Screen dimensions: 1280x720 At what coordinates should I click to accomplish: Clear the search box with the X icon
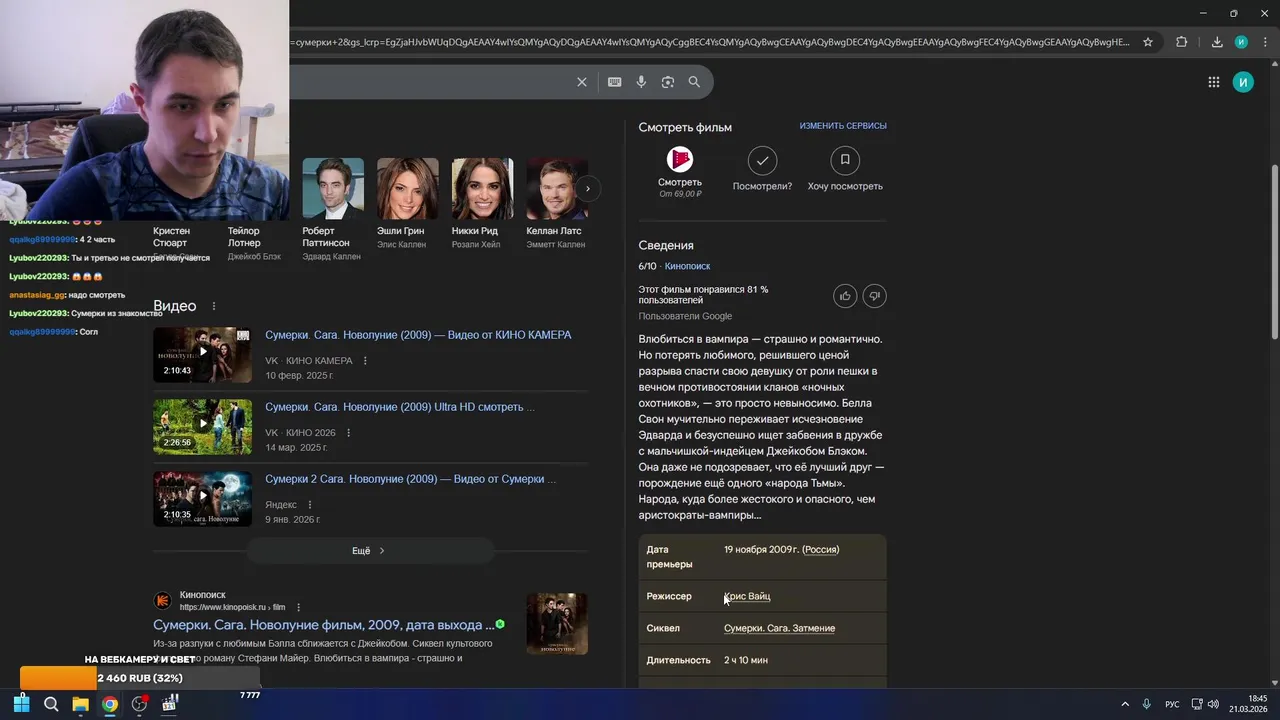582,82
